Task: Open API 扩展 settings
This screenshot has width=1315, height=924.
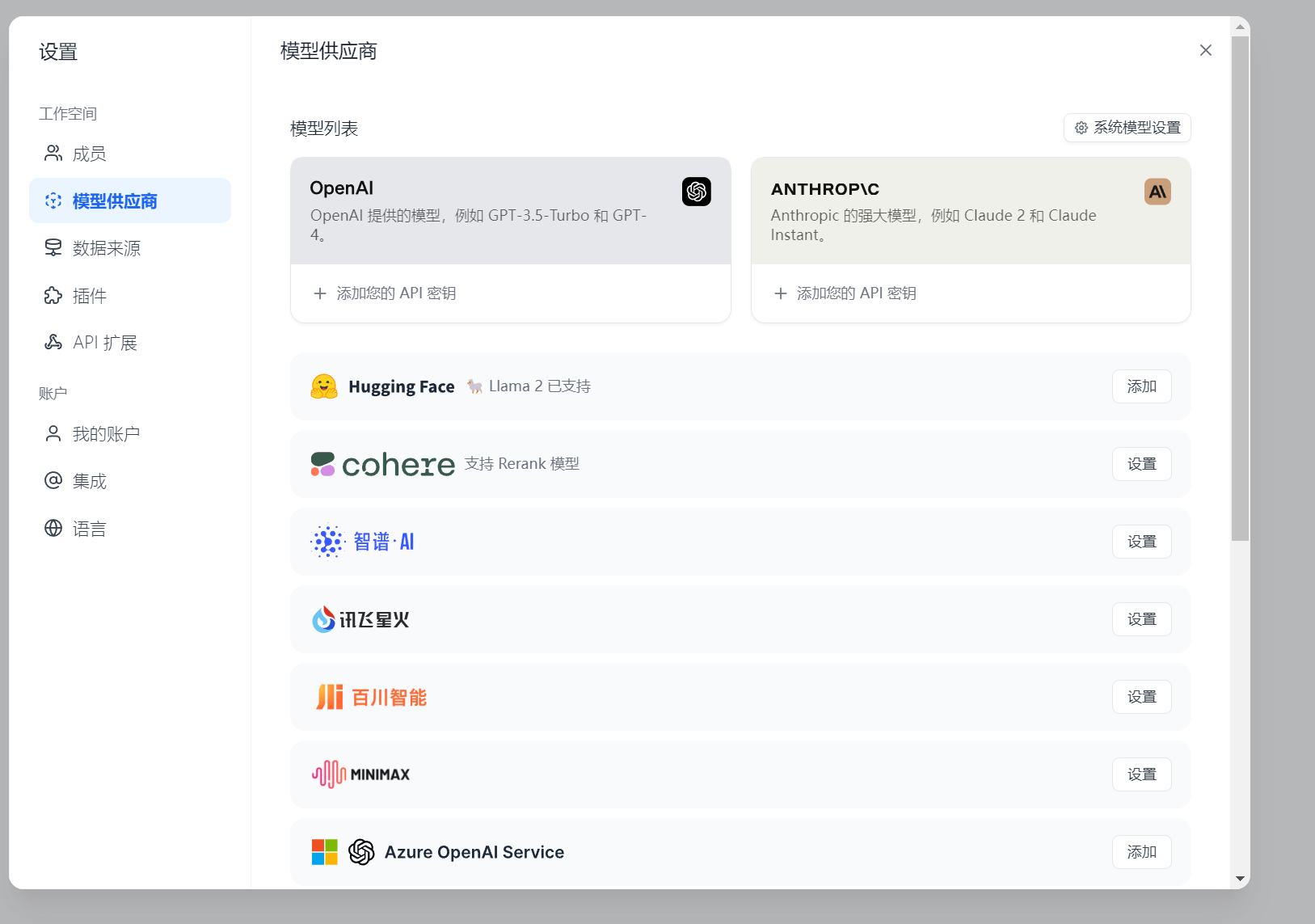Action: (130, 342)
